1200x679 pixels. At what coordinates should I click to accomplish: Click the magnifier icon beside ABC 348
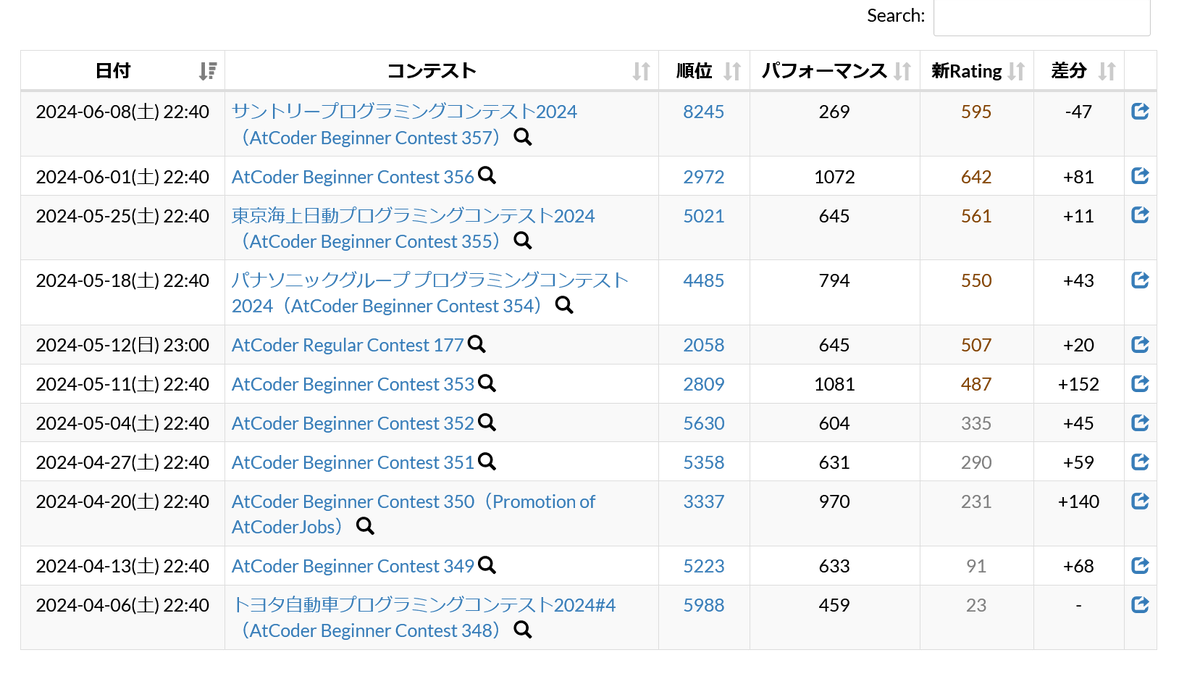522,630
